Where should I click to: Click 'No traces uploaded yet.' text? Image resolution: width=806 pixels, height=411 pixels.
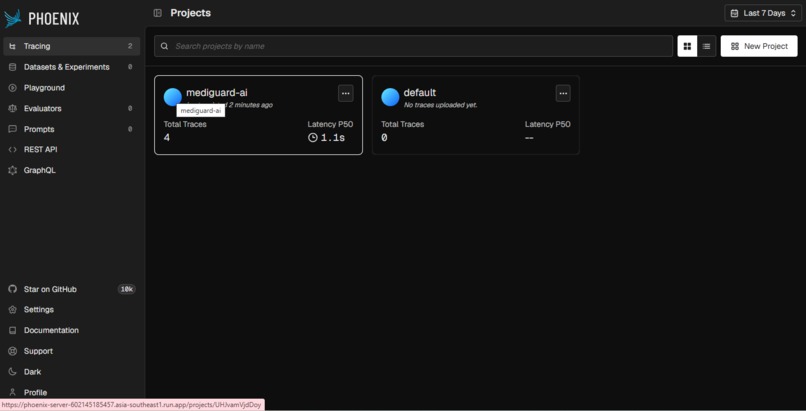pos(441,105)
